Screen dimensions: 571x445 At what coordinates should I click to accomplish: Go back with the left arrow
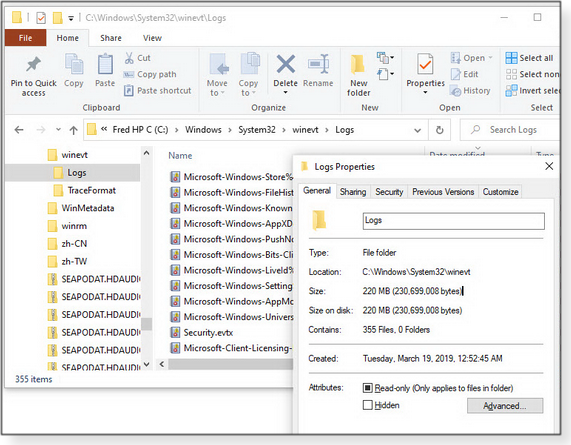[x=19, y=130]
